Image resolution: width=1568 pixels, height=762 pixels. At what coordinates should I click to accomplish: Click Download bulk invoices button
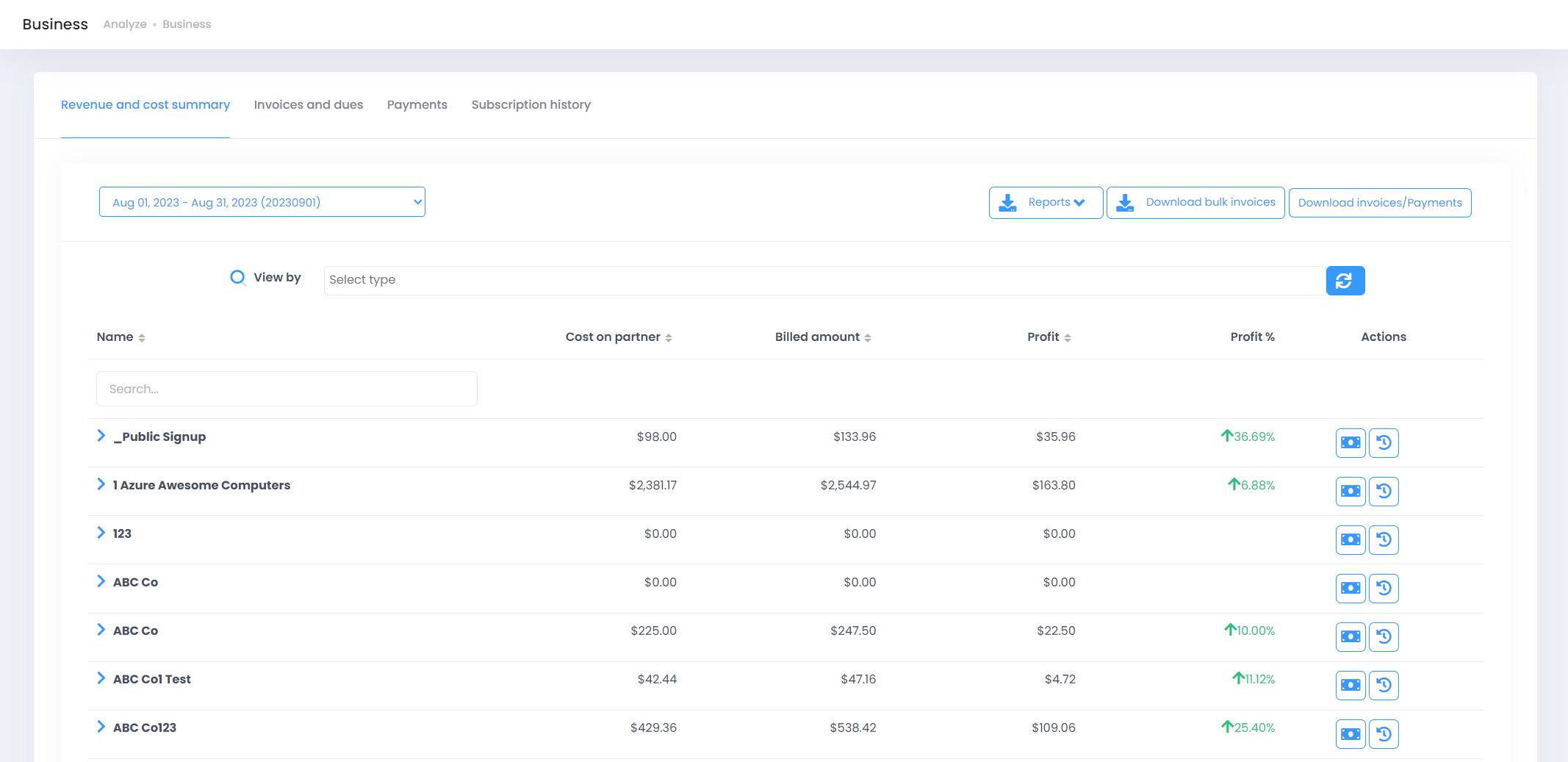(1195, 203)
